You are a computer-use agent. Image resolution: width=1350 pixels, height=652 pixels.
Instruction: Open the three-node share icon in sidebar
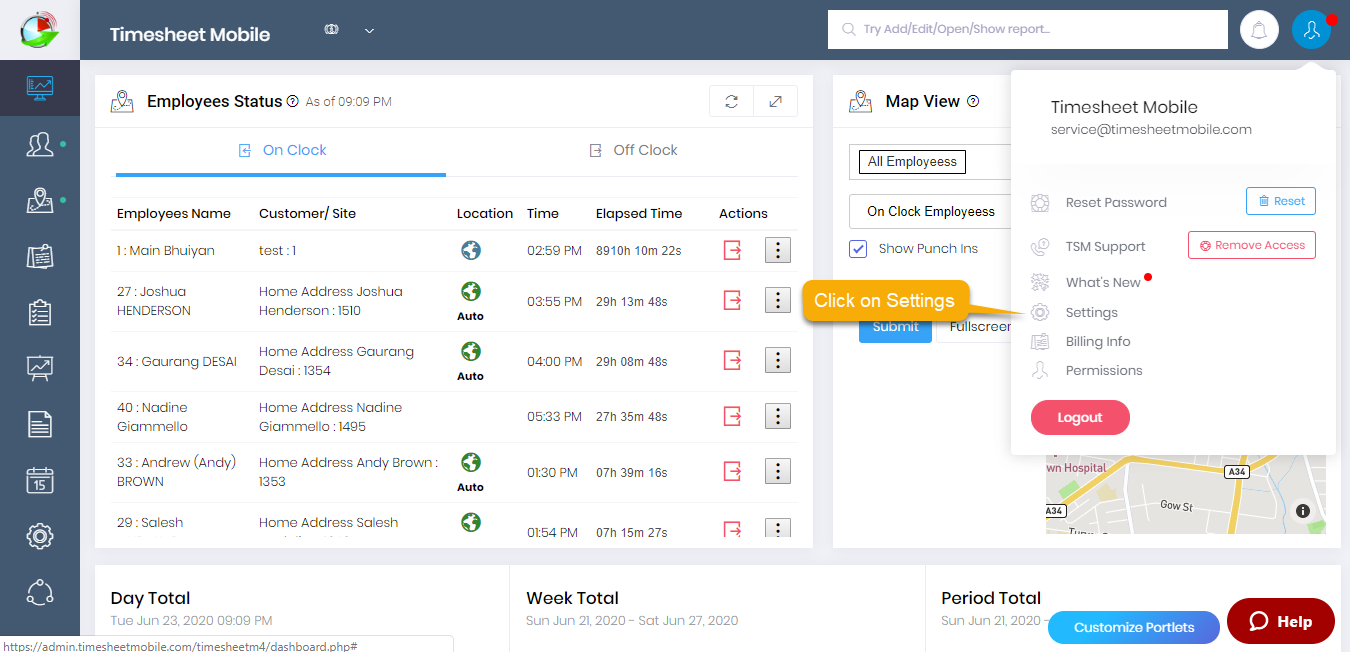click(x=40, y=592)
